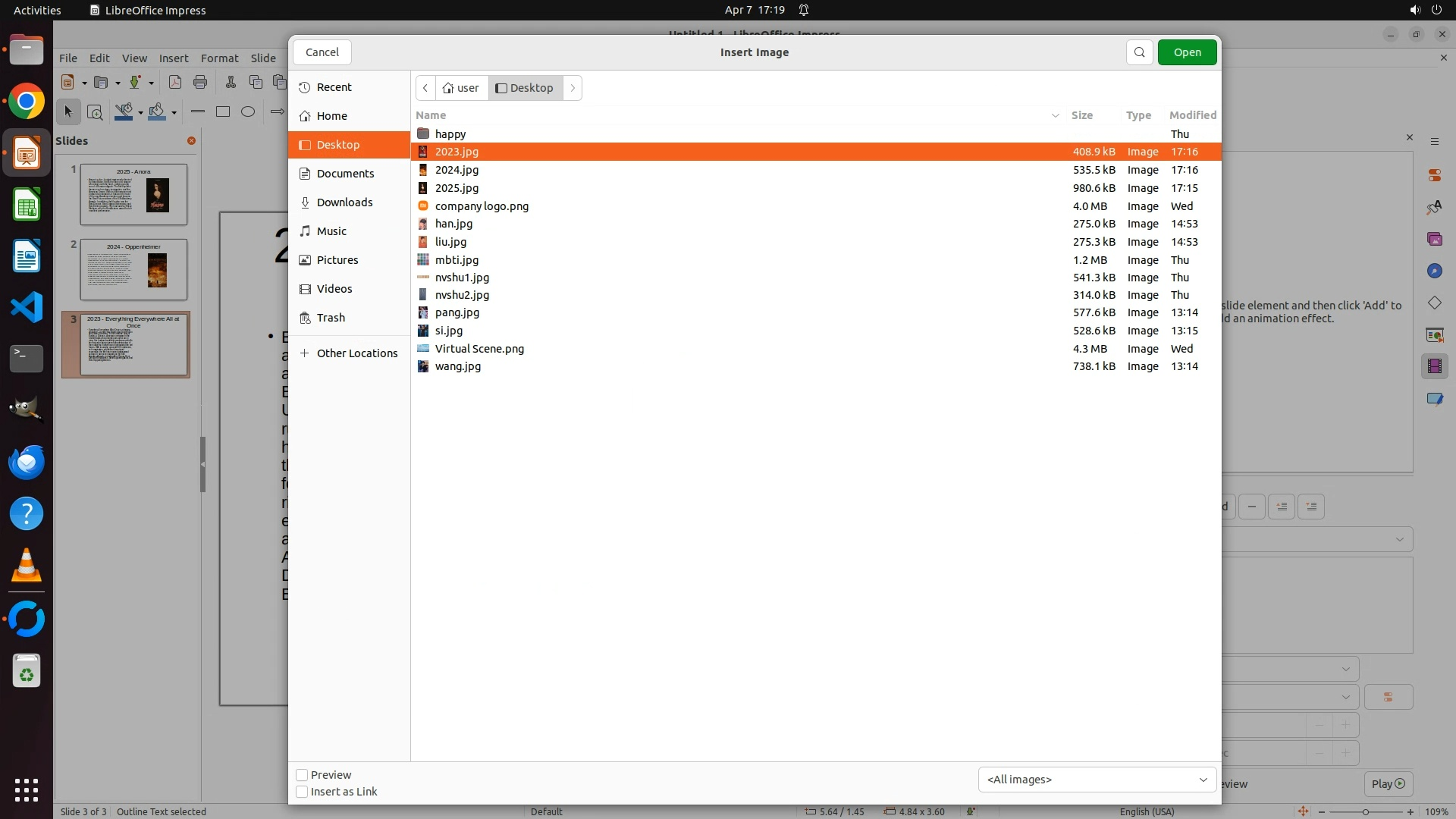
Task: Sort files by the Modified column
Action: click(1192, 115)
